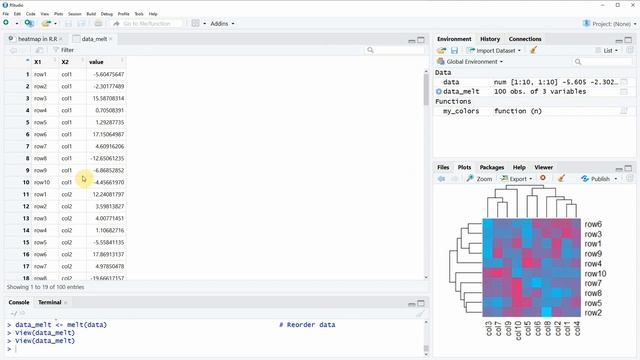Click the Save workspace disk icon

point(454,51)
